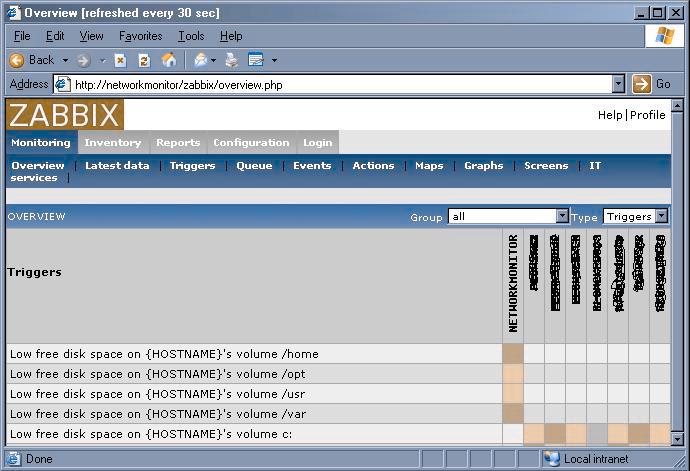Viewport: 690px width, 471px height.
Task: Open the Events link
Action: point(312,166)
